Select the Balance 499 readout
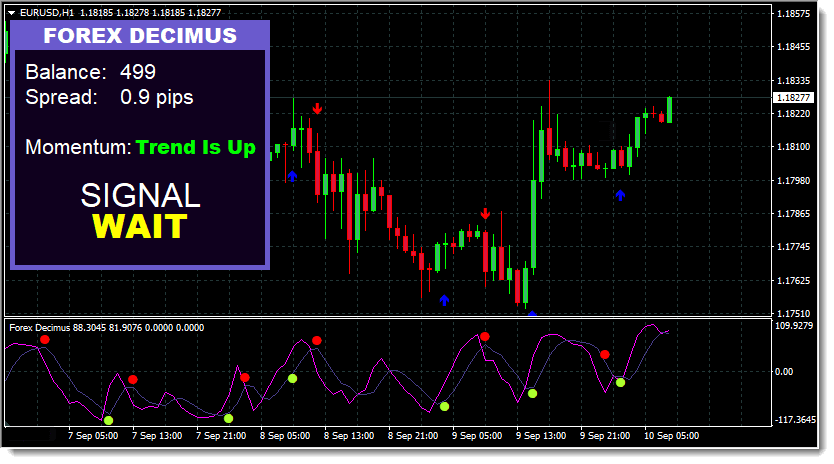Screen dimensions: 834x464 tap(90, 72)
